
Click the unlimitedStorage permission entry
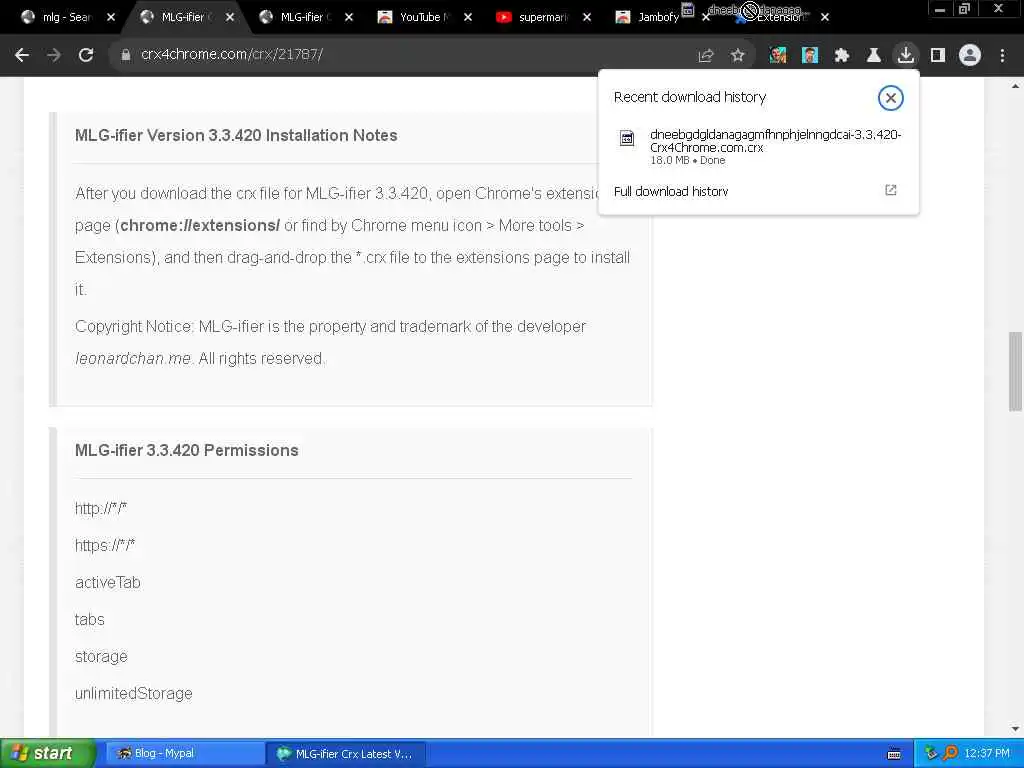click(134, 693)
